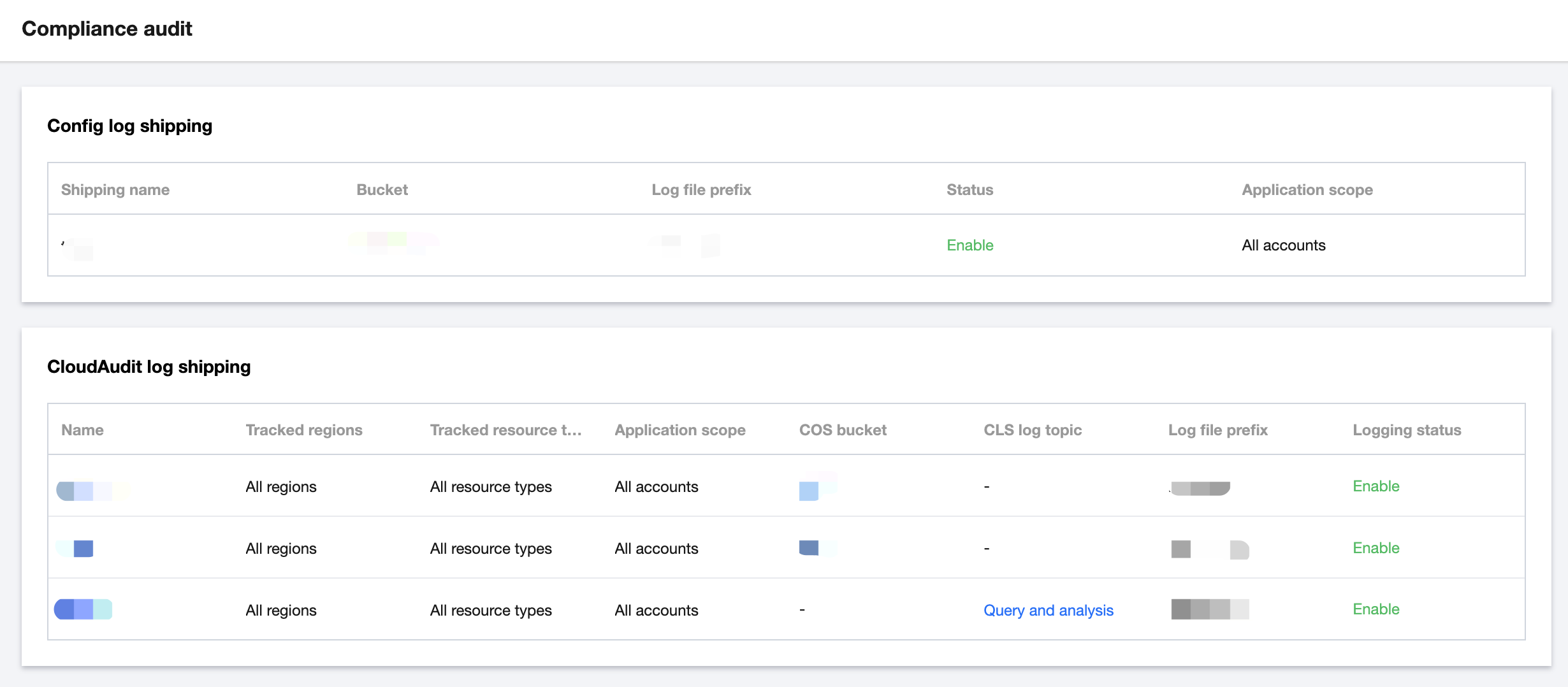Click Application scope header in CloudAudit table
1568x687 pixels.
[x=679, y=430]
